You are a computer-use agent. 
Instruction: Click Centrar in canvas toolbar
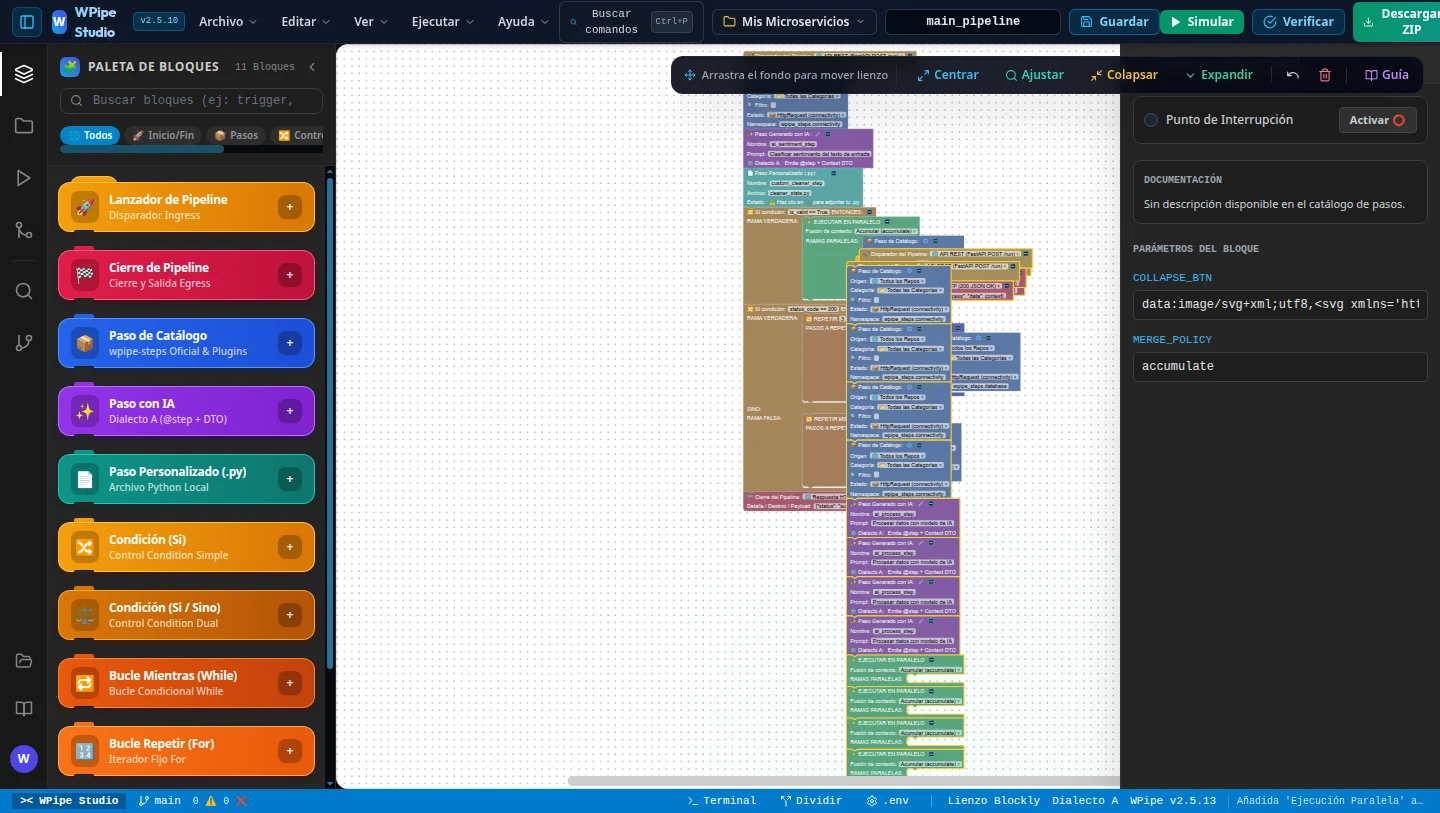click(948, 75)
